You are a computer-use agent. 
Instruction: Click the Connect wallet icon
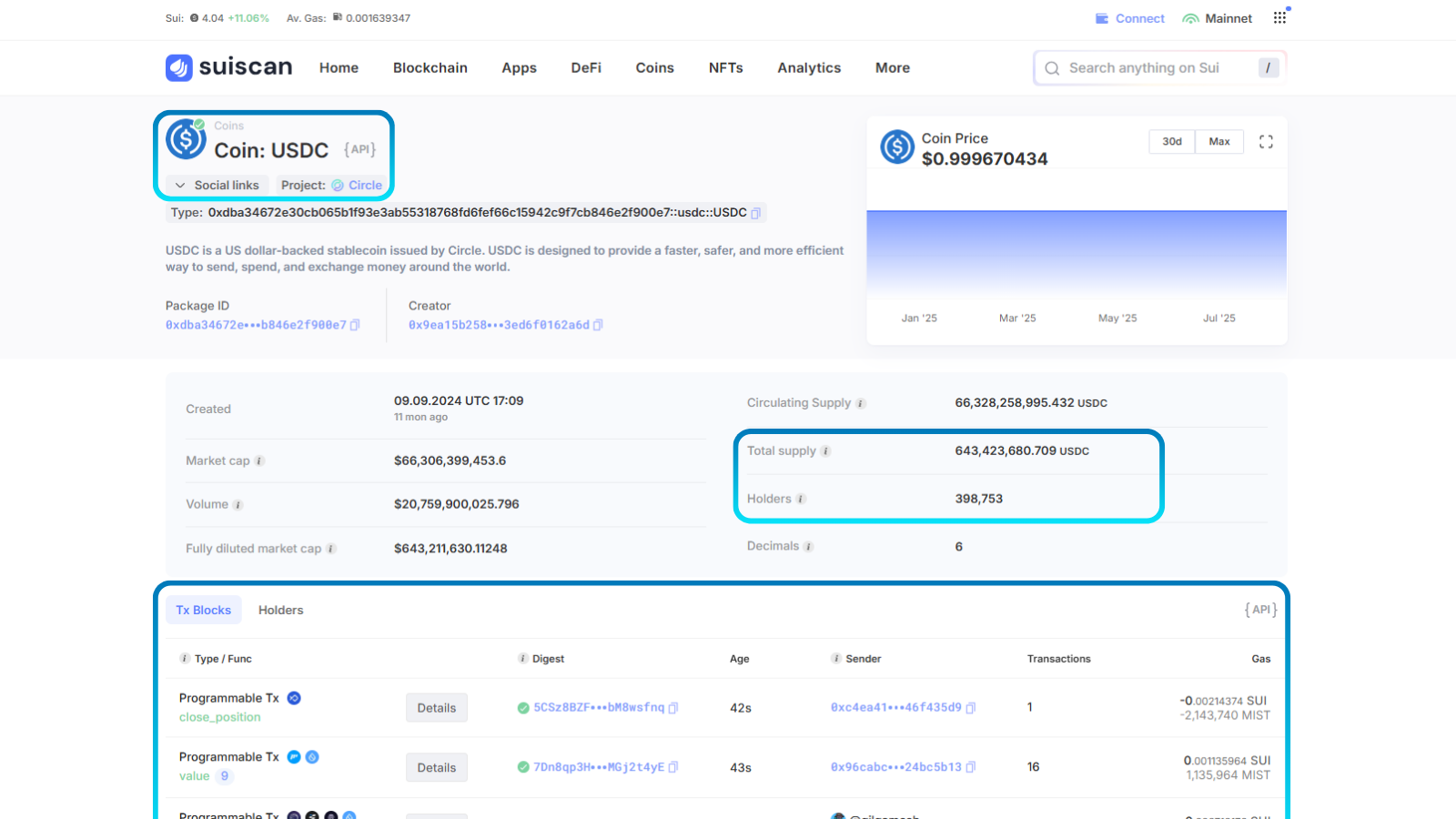pos(1102,18)
